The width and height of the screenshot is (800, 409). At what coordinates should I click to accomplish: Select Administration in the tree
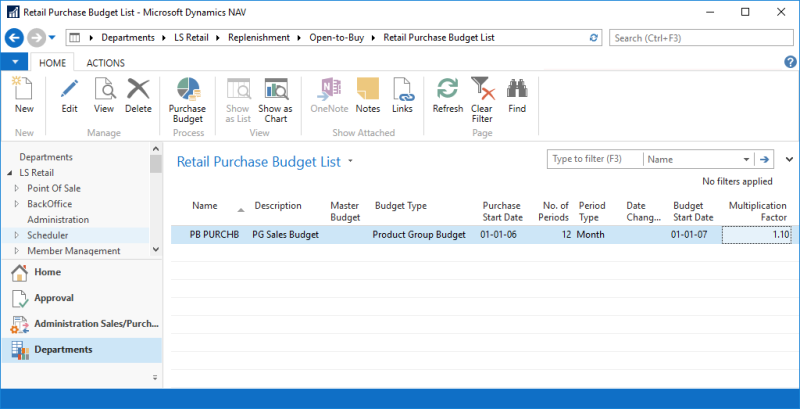58,220
